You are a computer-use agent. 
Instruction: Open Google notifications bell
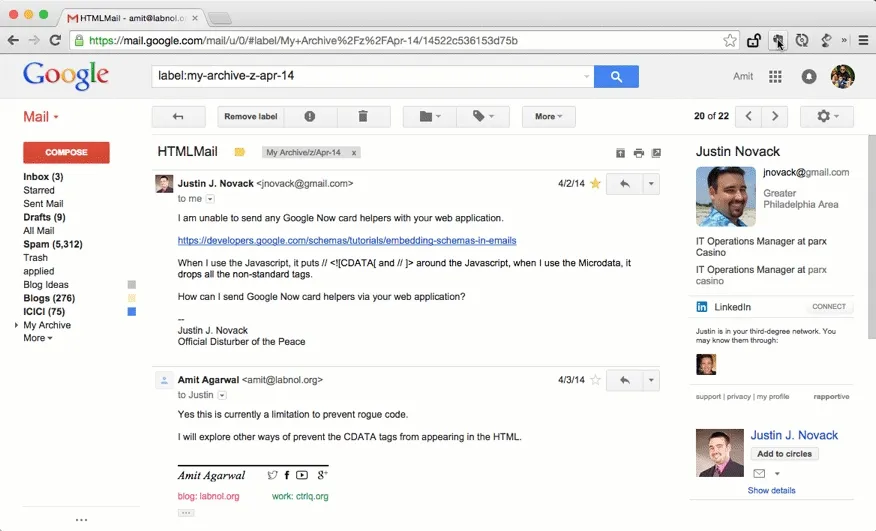click(x=808, y=77)
